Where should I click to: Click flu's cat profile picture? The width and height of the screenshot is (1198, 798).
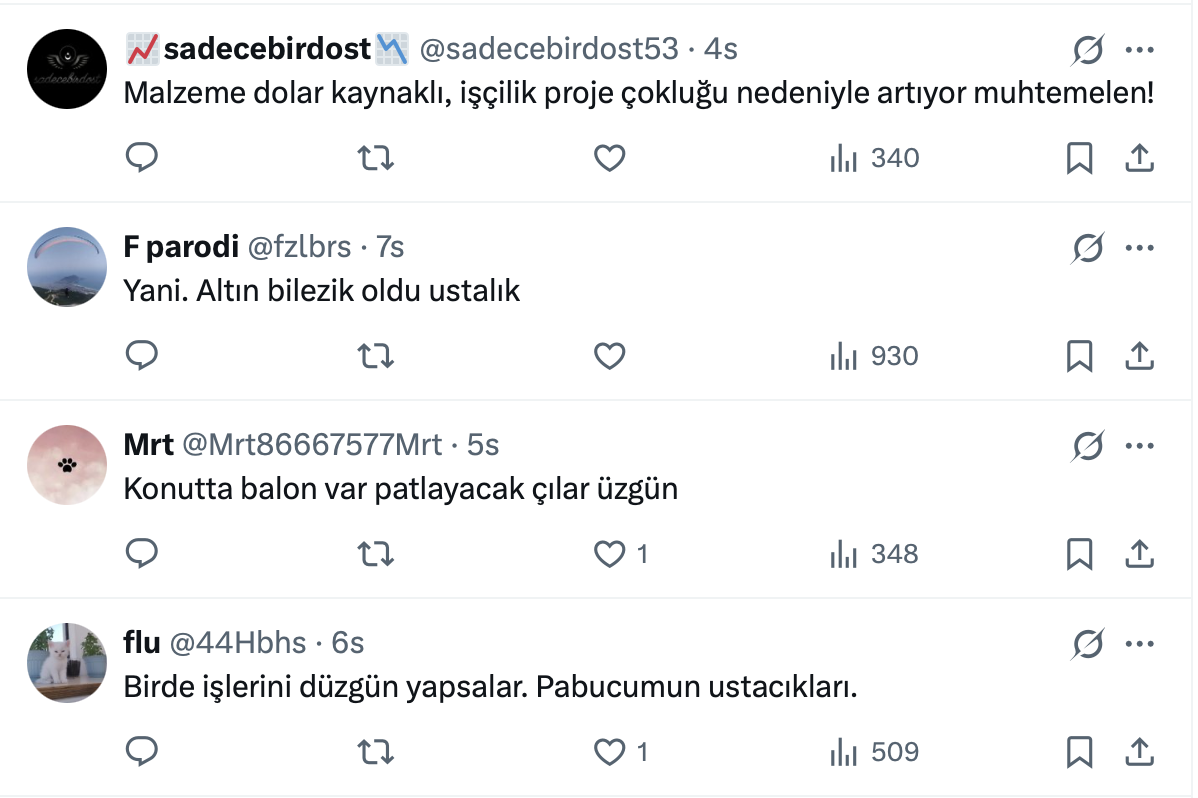[66, 662]
